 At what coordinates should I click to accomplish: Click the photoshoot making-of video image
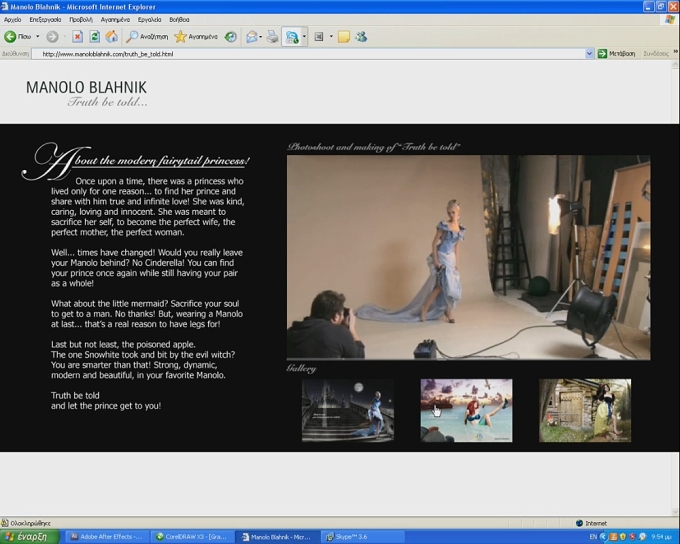point(468,257)
